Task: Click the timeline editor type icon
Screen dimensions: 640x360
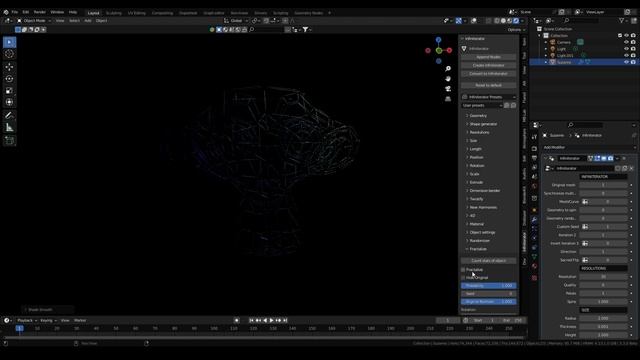Action: (7, 320)
